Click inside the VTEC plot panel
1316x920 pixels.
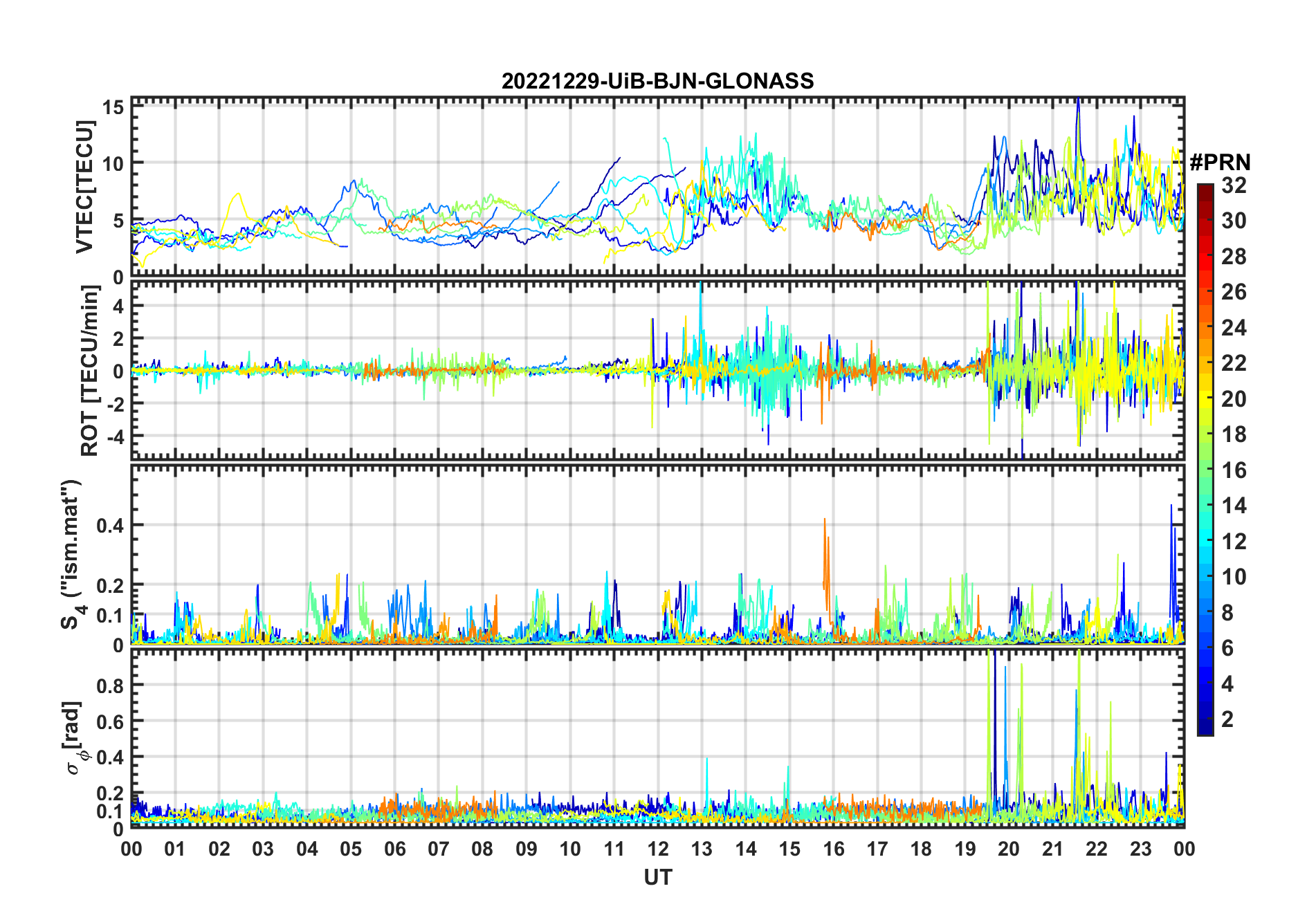(657, 187)
